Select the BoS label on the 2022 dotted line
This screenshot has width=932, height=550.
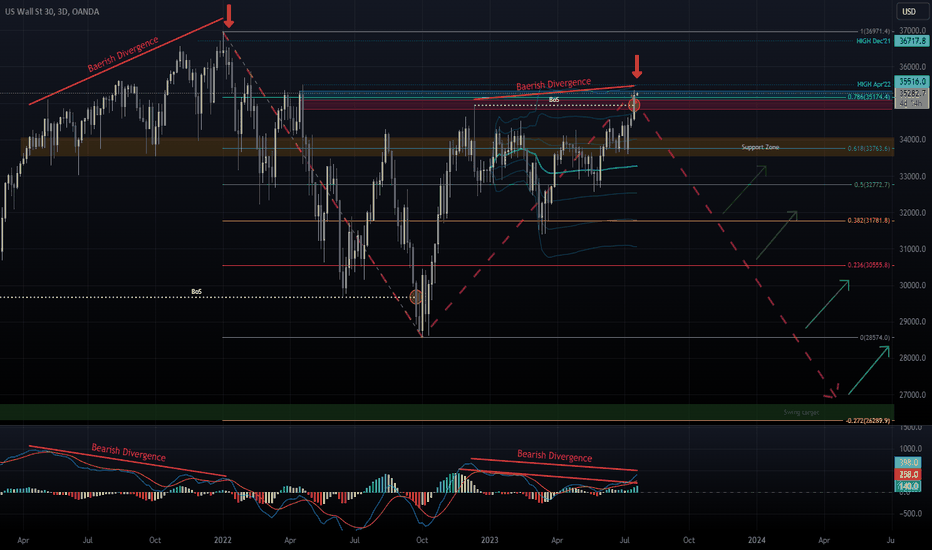point(196,291)
